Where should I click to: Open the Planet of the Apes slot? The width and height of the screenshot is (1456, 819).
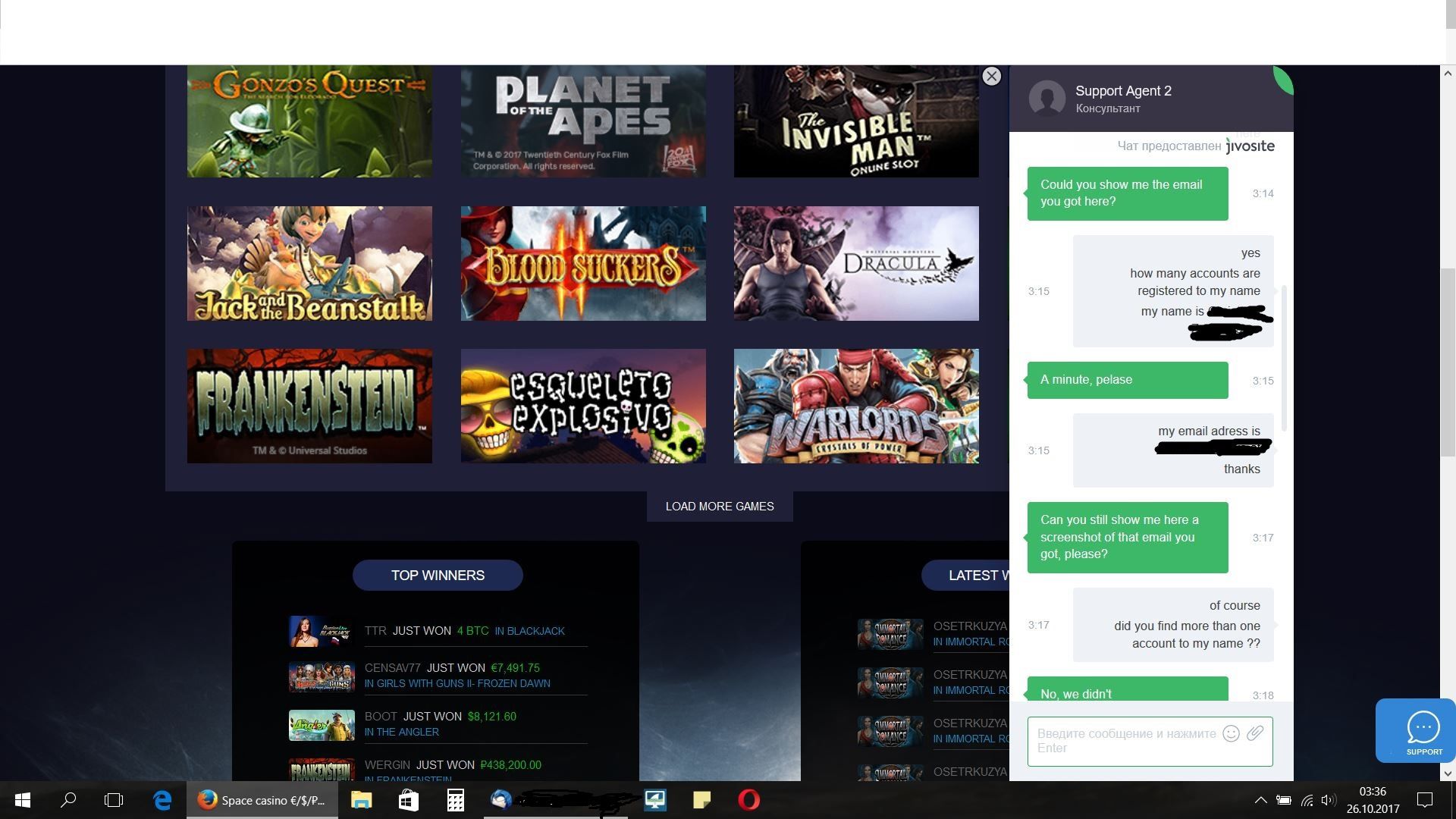click(x=583, y=121)
